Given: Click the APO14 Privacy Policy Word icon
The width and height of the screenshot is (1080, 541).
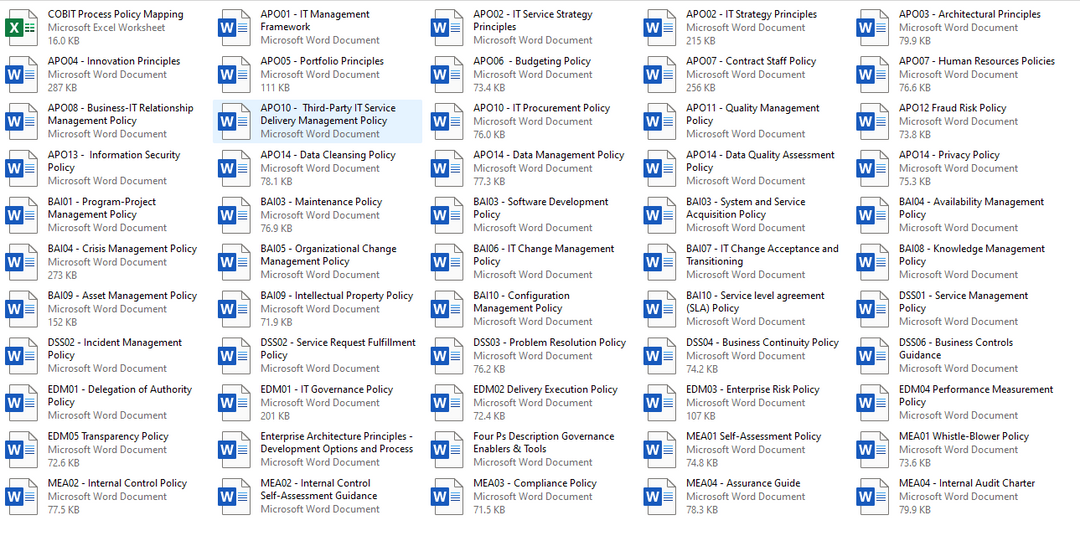Looking at the screenshot, I should point(872,168).
